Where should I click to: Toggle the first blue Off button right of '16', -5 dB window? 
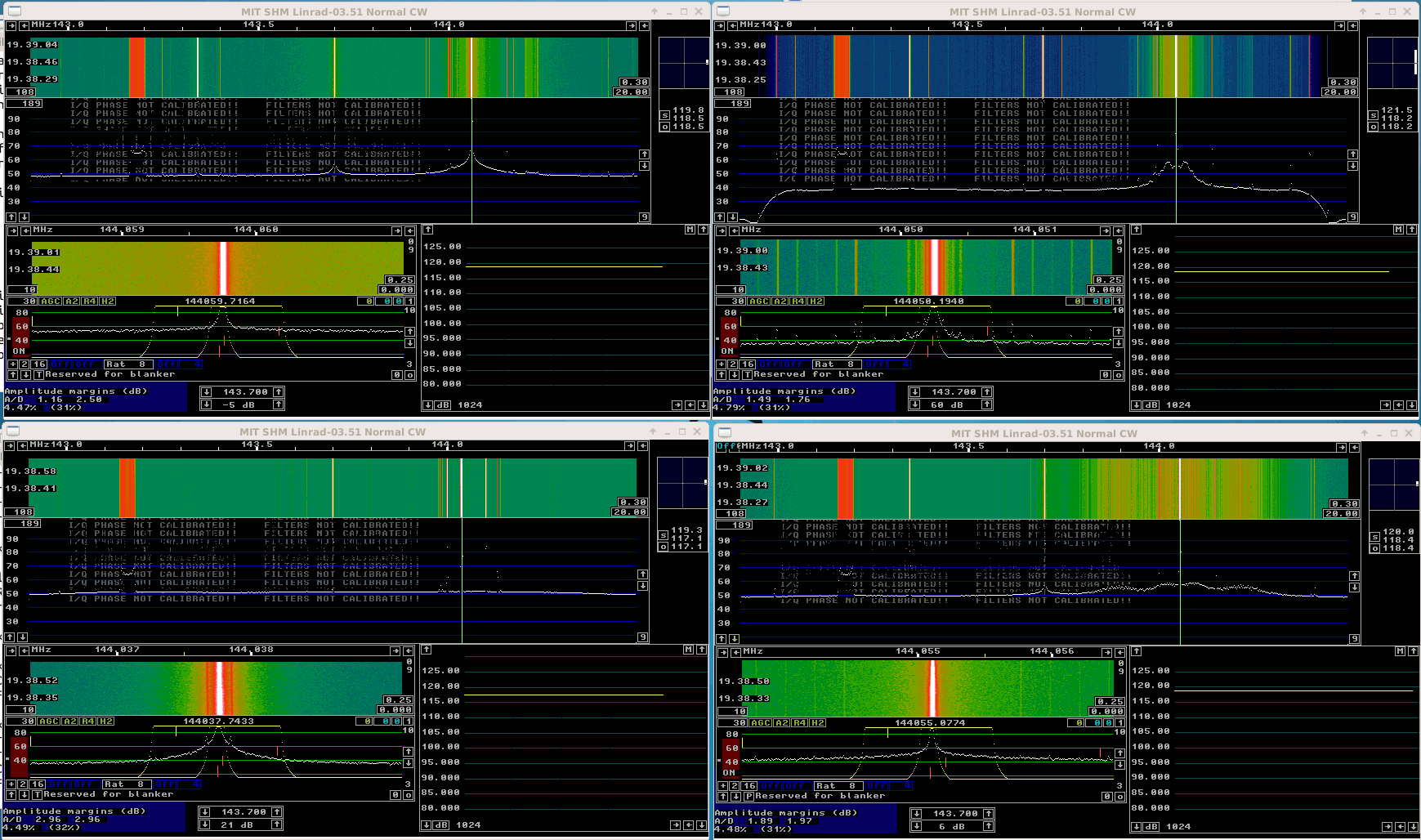tap(61, 364)
